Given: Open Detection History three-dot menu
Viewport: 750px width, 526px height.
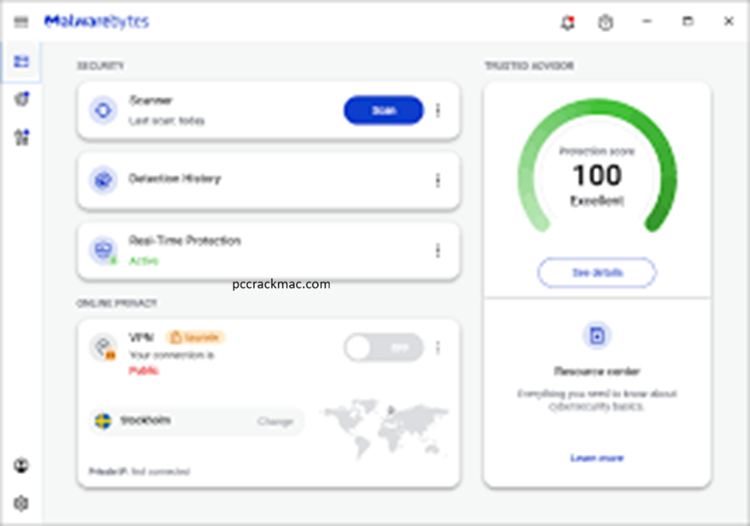Looking at the screenshot, I should (438, 180).
